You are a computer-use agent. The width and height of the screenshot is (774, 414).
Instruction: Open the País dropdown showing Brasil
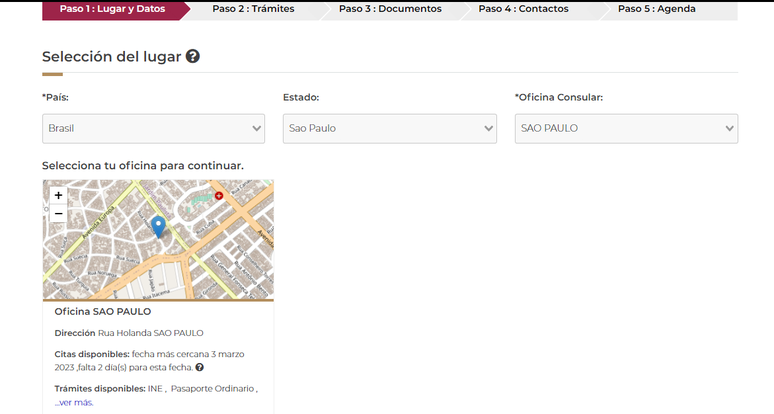click(x=153, y=128)
